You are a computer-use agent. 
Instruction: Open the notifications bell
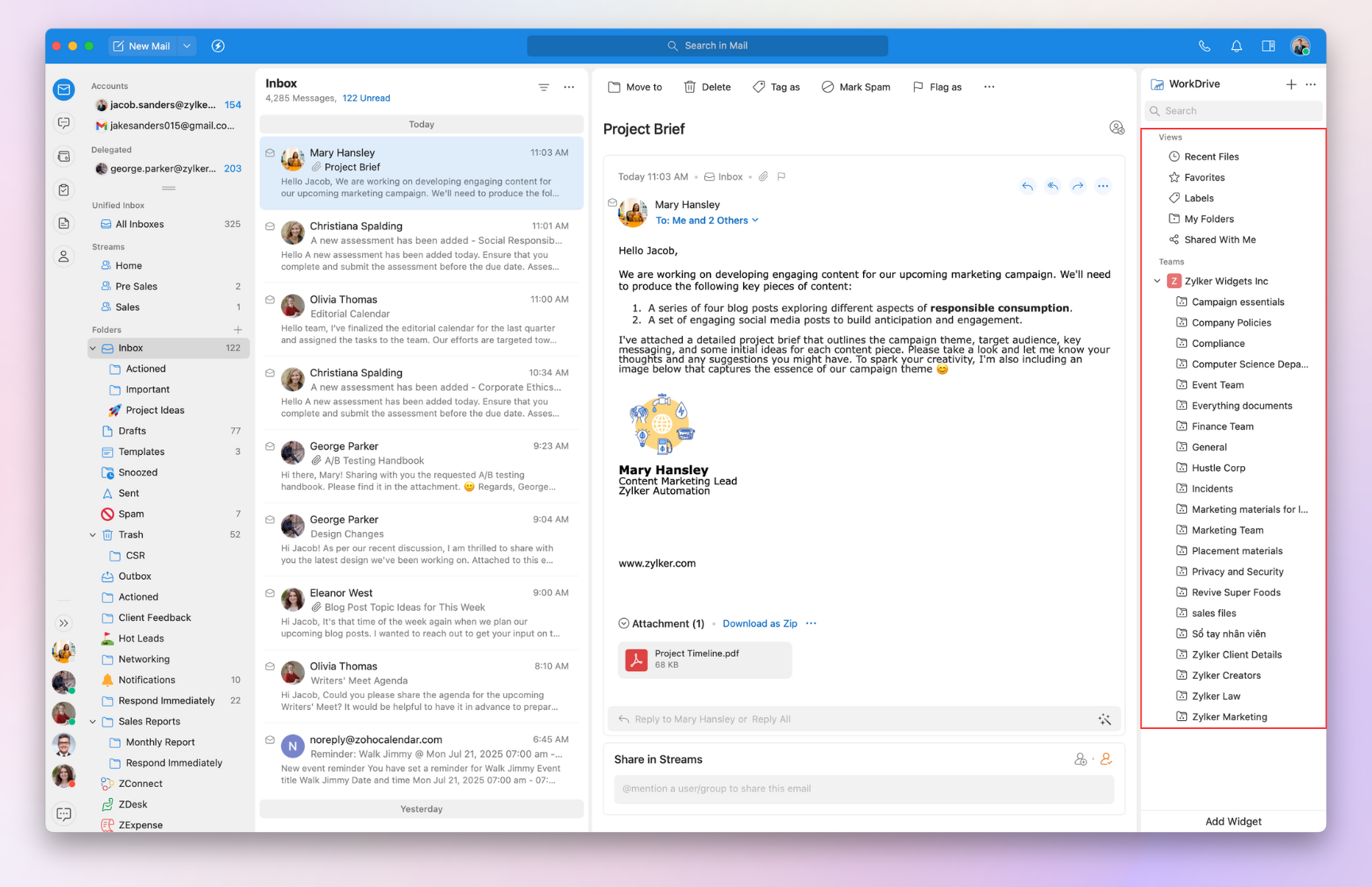(x=1236, y=46)
